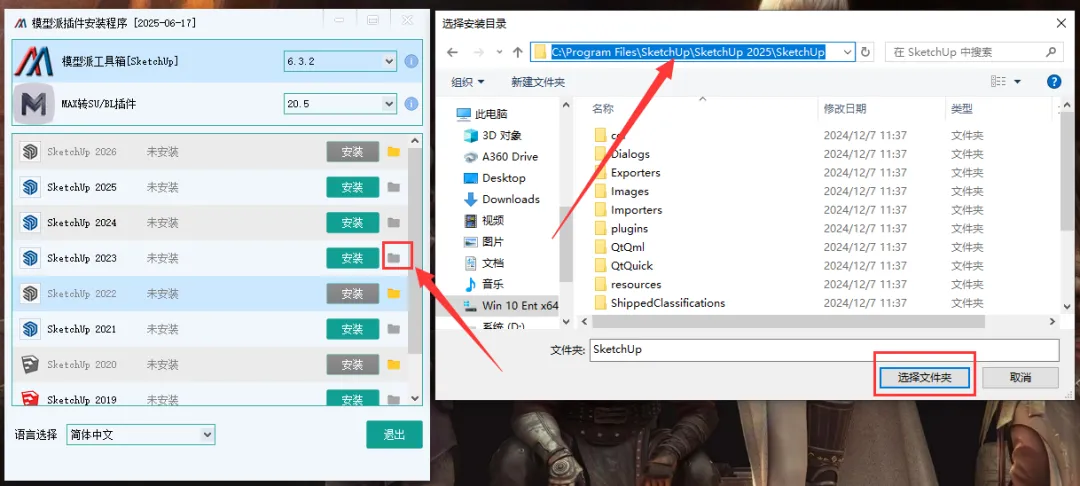Open the folder icon for SketchUp 2025
1080x486 pixels.
[x=393, y=187]
